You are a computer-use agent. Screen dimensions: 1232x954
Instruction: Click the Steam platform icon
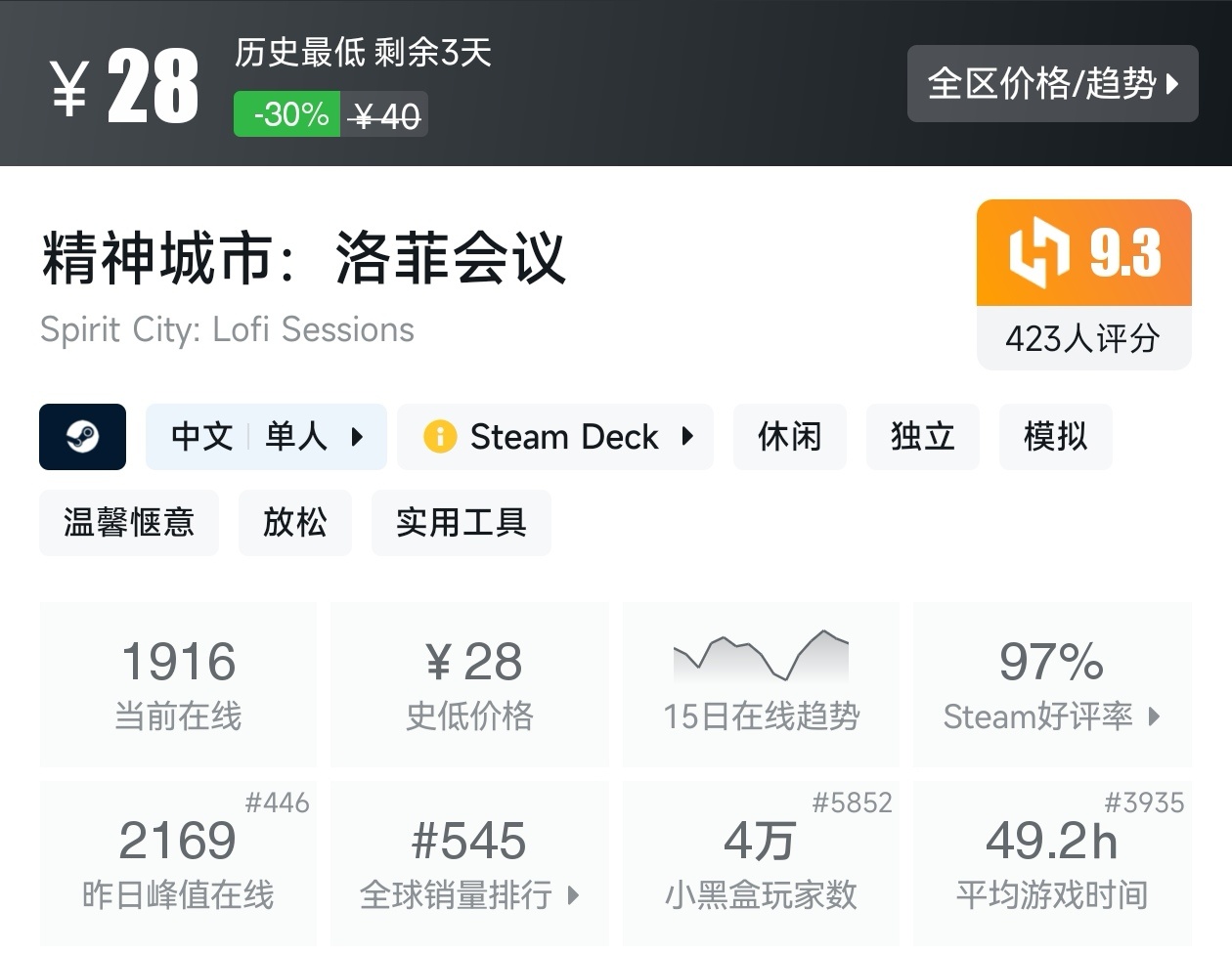tap(82, 437)
